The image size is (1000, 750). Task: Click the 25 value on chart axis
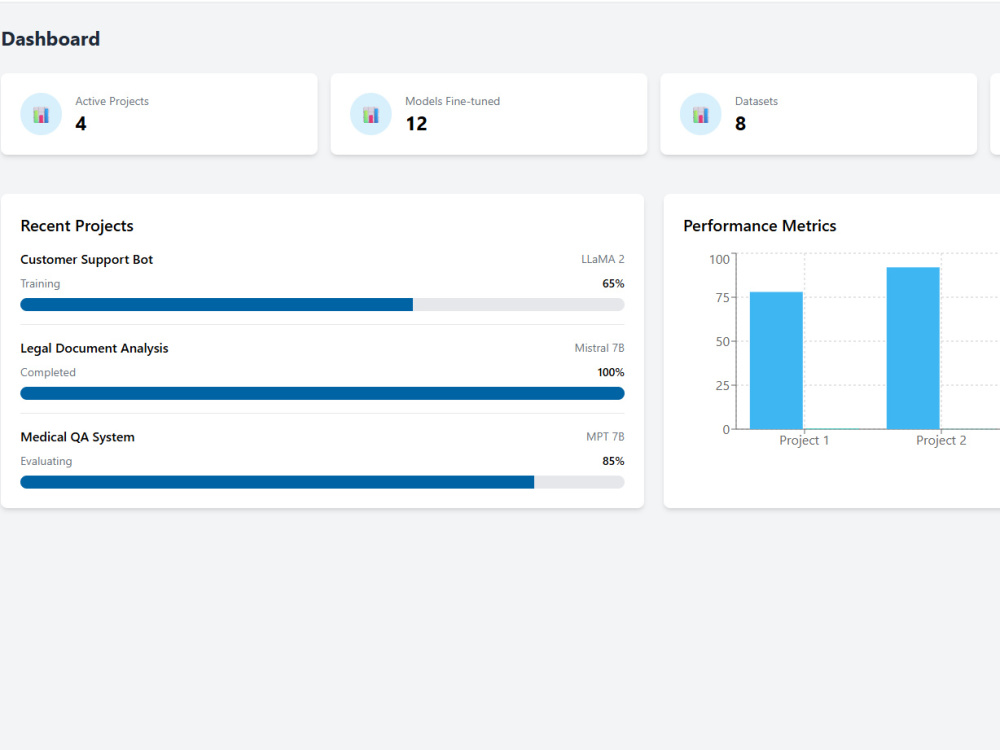coord(723,386)
